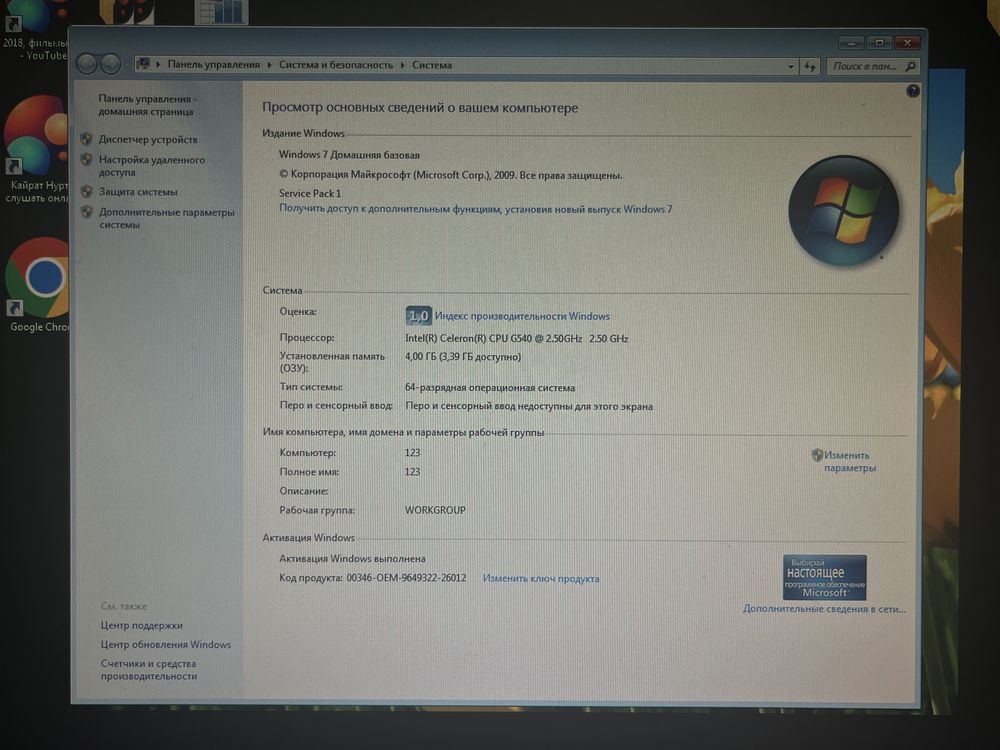The image size is (1000, 750).
Task: Expand the address bar history dropdown
Action: click(791, 66)
